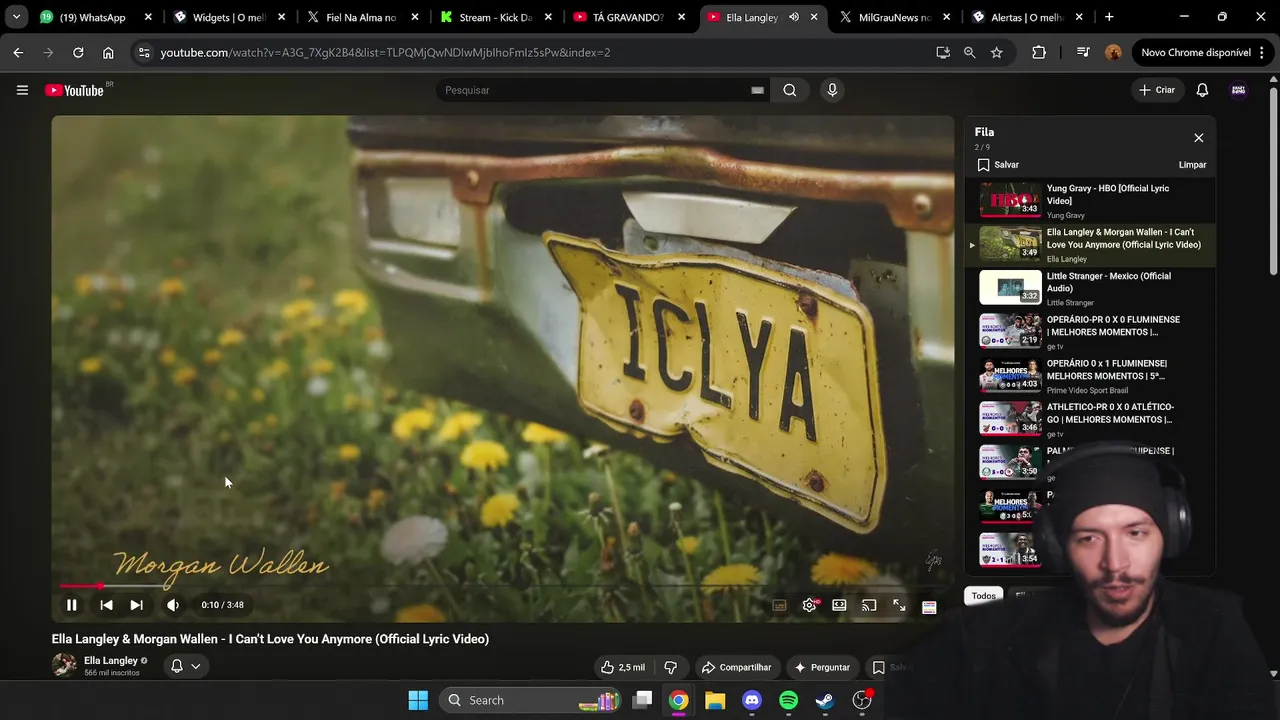Open File Explorer from taskbar
The height and width of the screenshot is (720, 1280).
(x=715, y=700)
